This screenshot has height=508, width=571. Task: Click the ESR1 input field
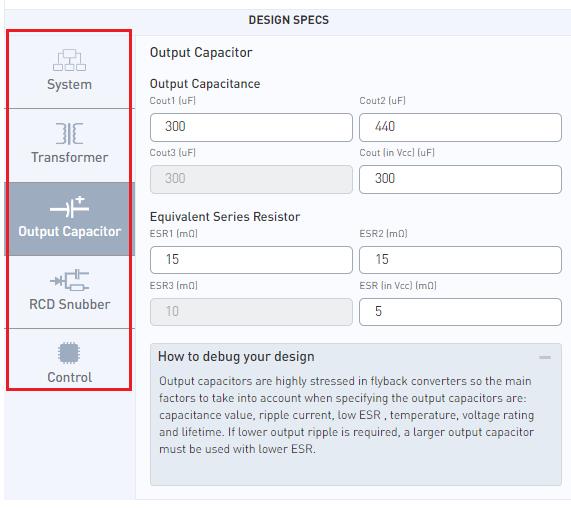tap(251, 260)
